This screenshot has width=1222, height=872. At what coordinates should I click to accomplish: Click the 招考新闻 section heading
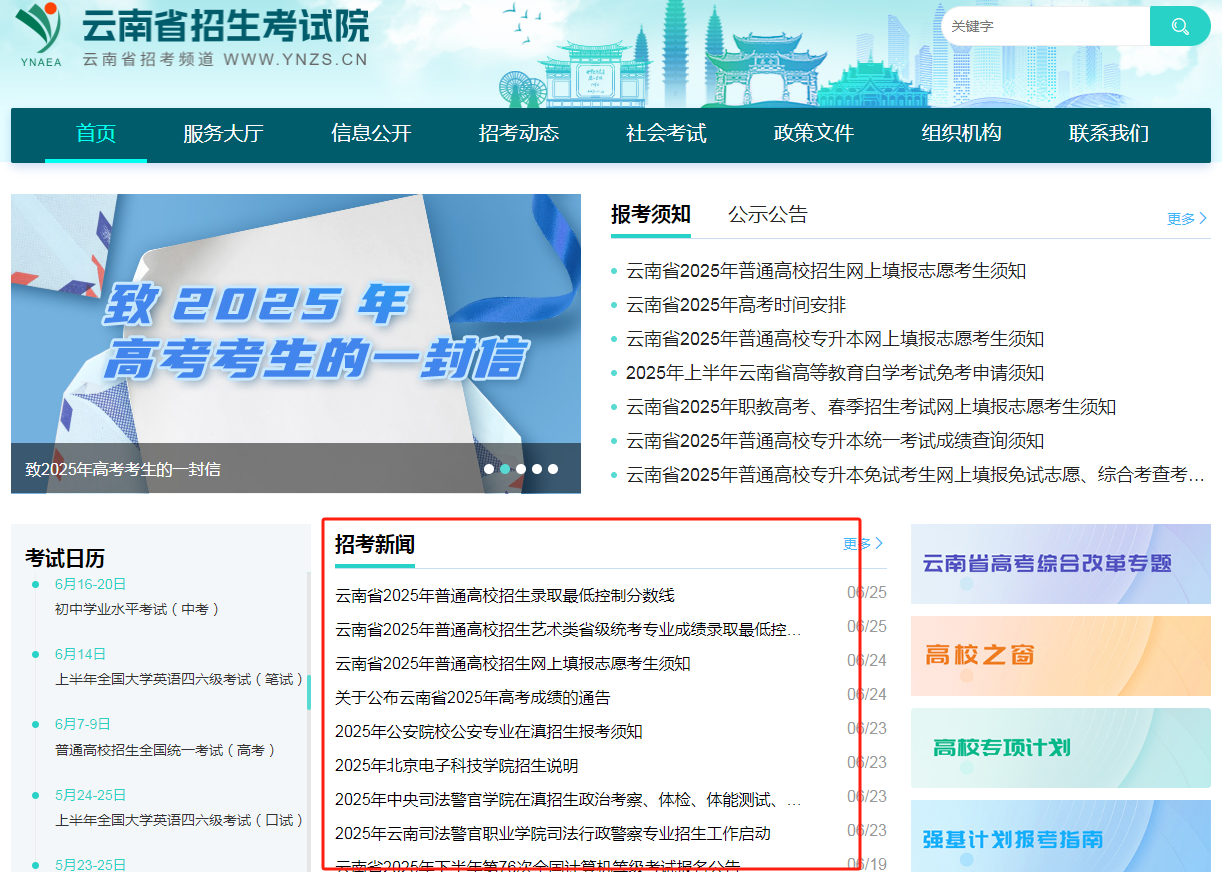[375, 544]
